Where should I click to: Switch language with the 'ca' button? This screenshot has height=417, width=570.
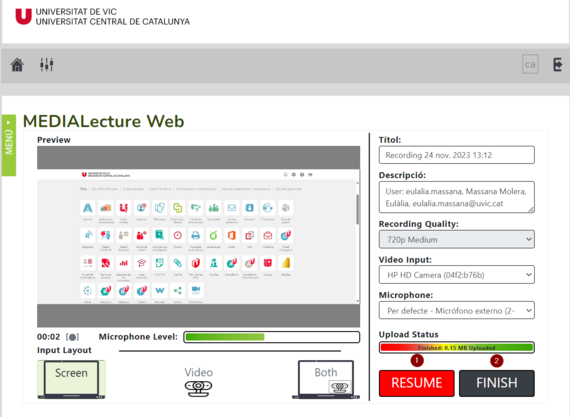pos(530,64)
